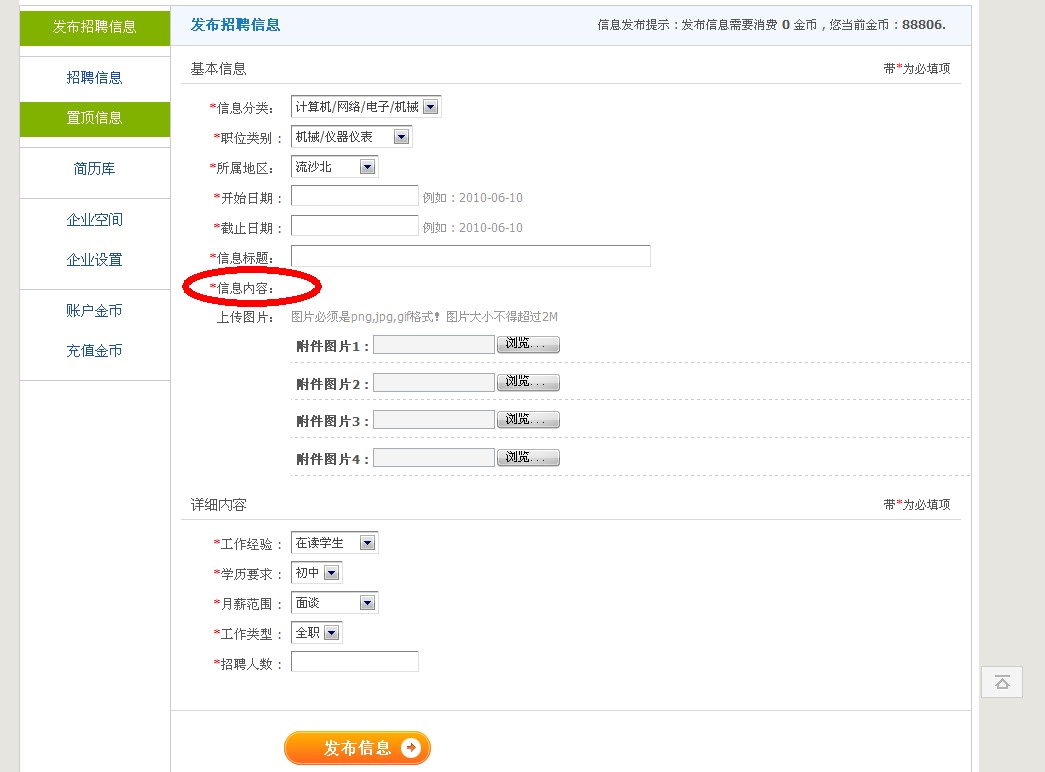
Task: Open the 所属地区 region dropdown
Action: (x=365, y=166)
